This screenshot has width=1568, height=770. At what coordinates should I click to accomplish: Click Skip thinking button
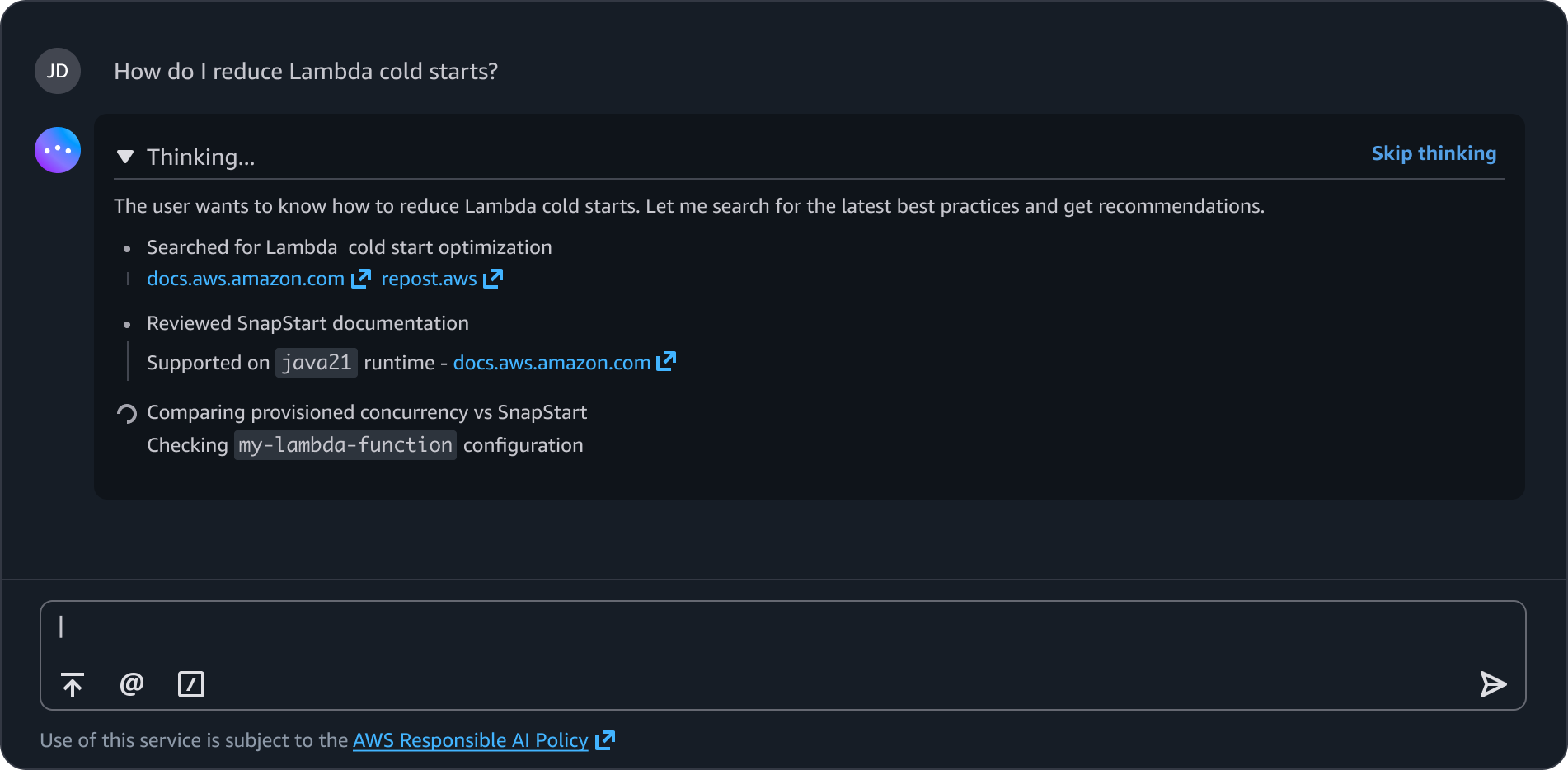pos(1434,153)
